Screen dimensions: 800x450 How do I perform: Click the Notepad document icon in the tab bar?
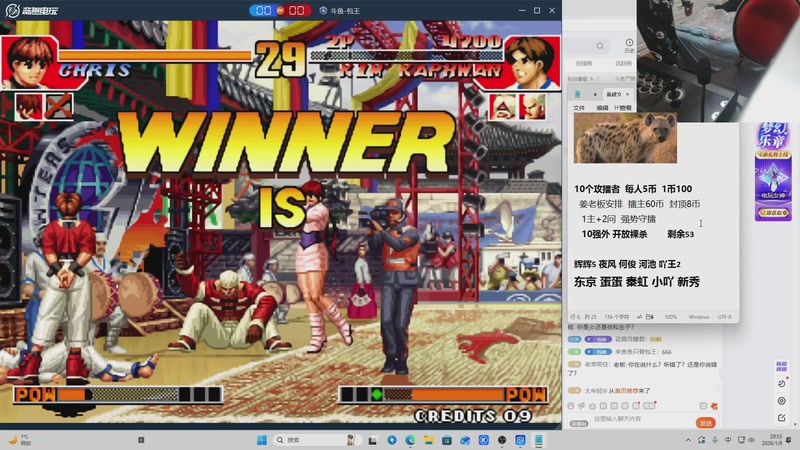pyautogui.click(x=578, y=94)
